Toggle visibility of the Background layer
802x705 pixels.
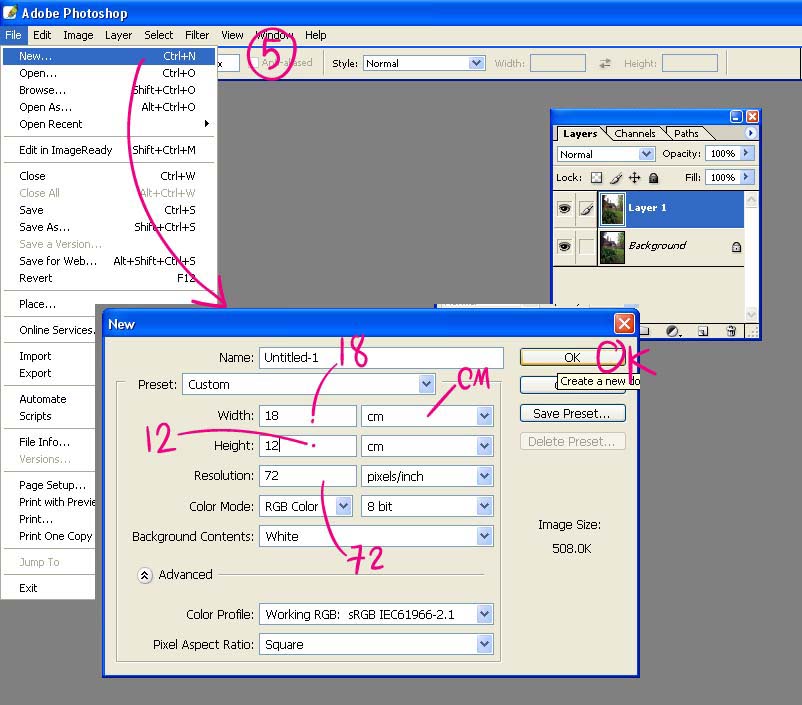pyautogui.click(x=564, y=246)
